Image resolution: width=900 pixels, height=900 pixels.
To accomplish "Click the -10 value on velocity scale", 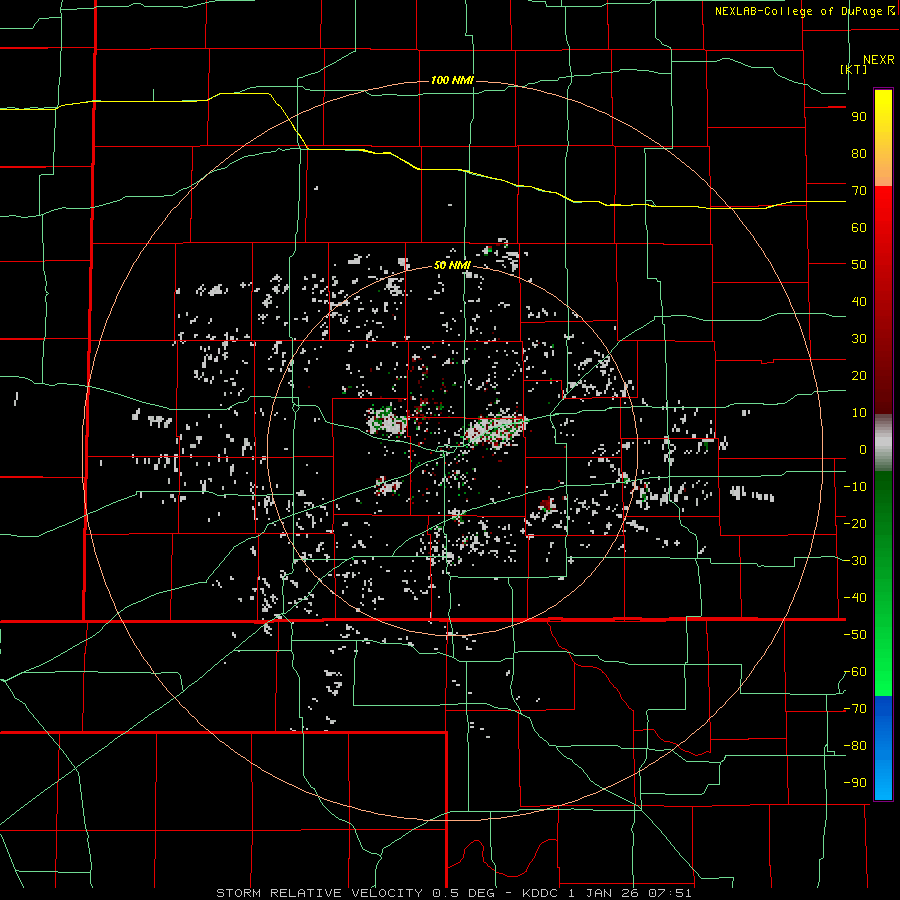I will click(x=855, y=487).
